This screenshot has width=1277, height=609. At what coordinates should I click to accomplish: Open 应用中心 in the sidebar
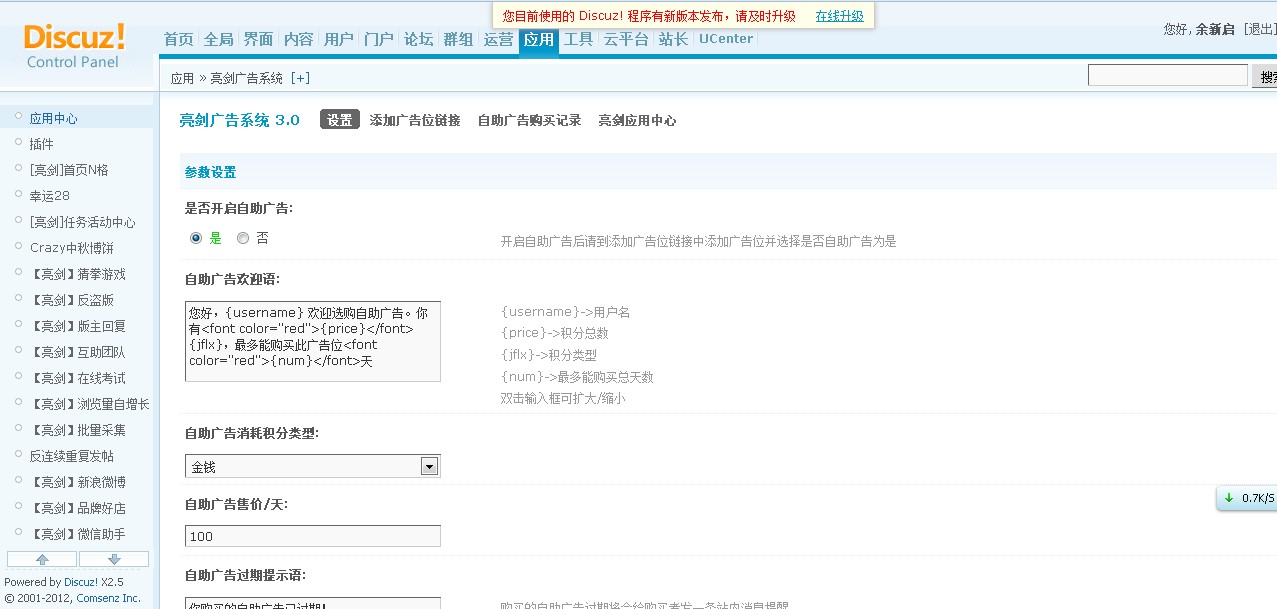(54, 118)
